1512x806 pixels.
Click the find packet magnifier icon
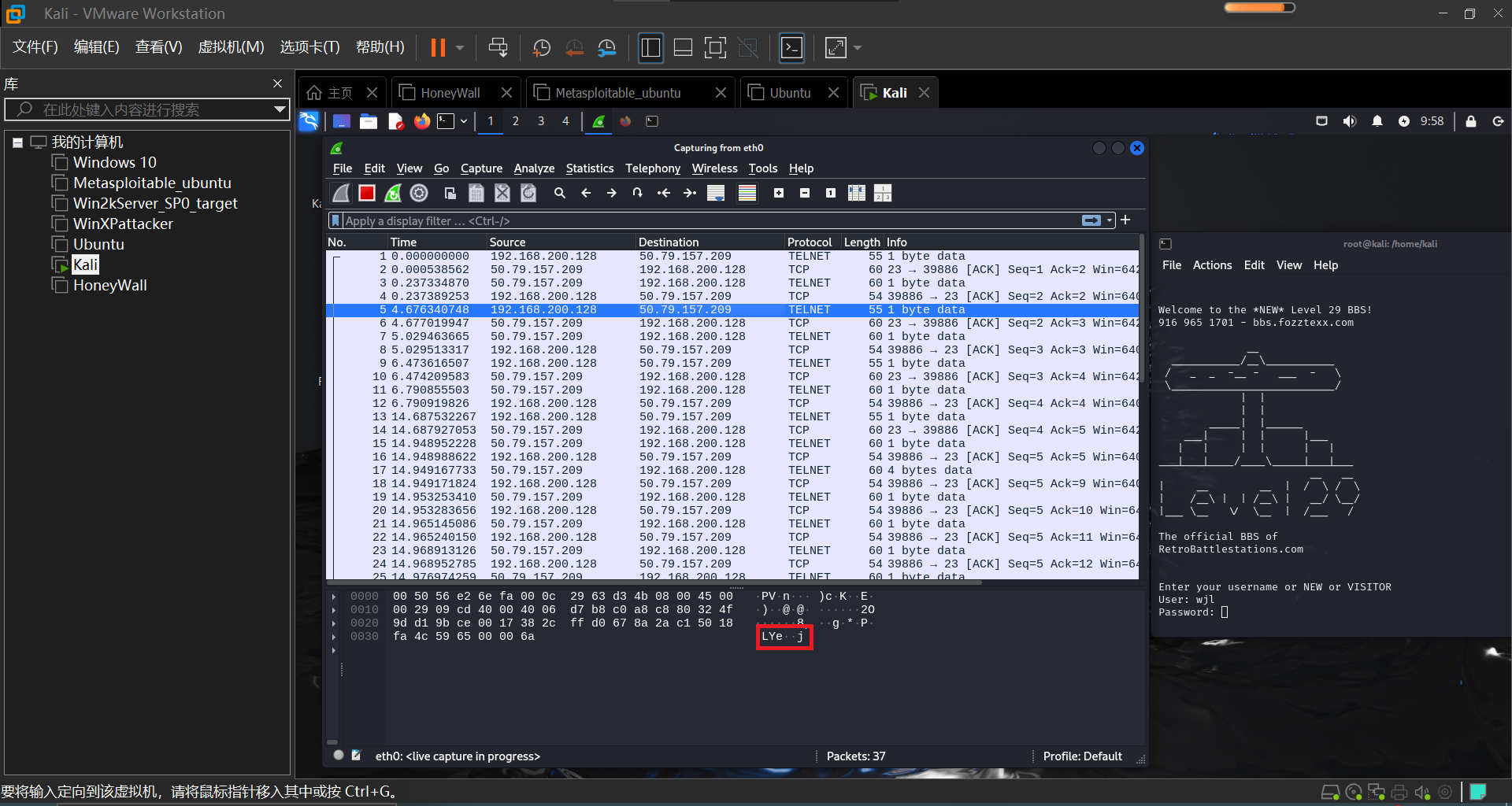click(x=560, y=193)
